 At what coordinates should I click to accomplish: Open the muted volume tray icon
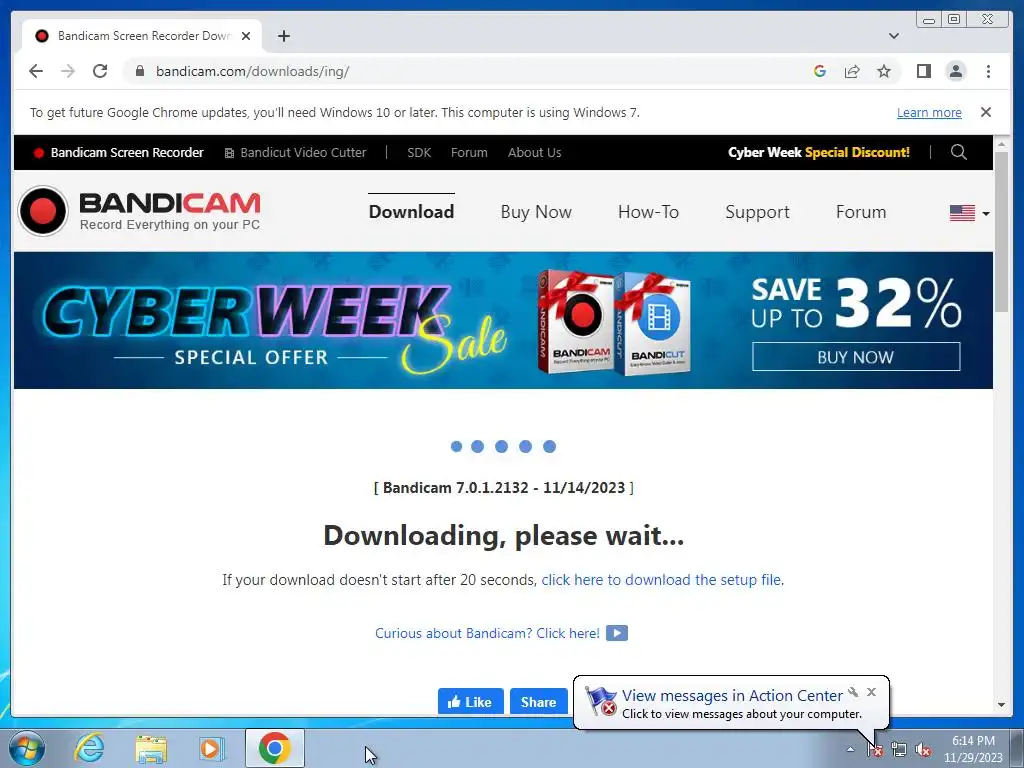click(x=923, y=749)
